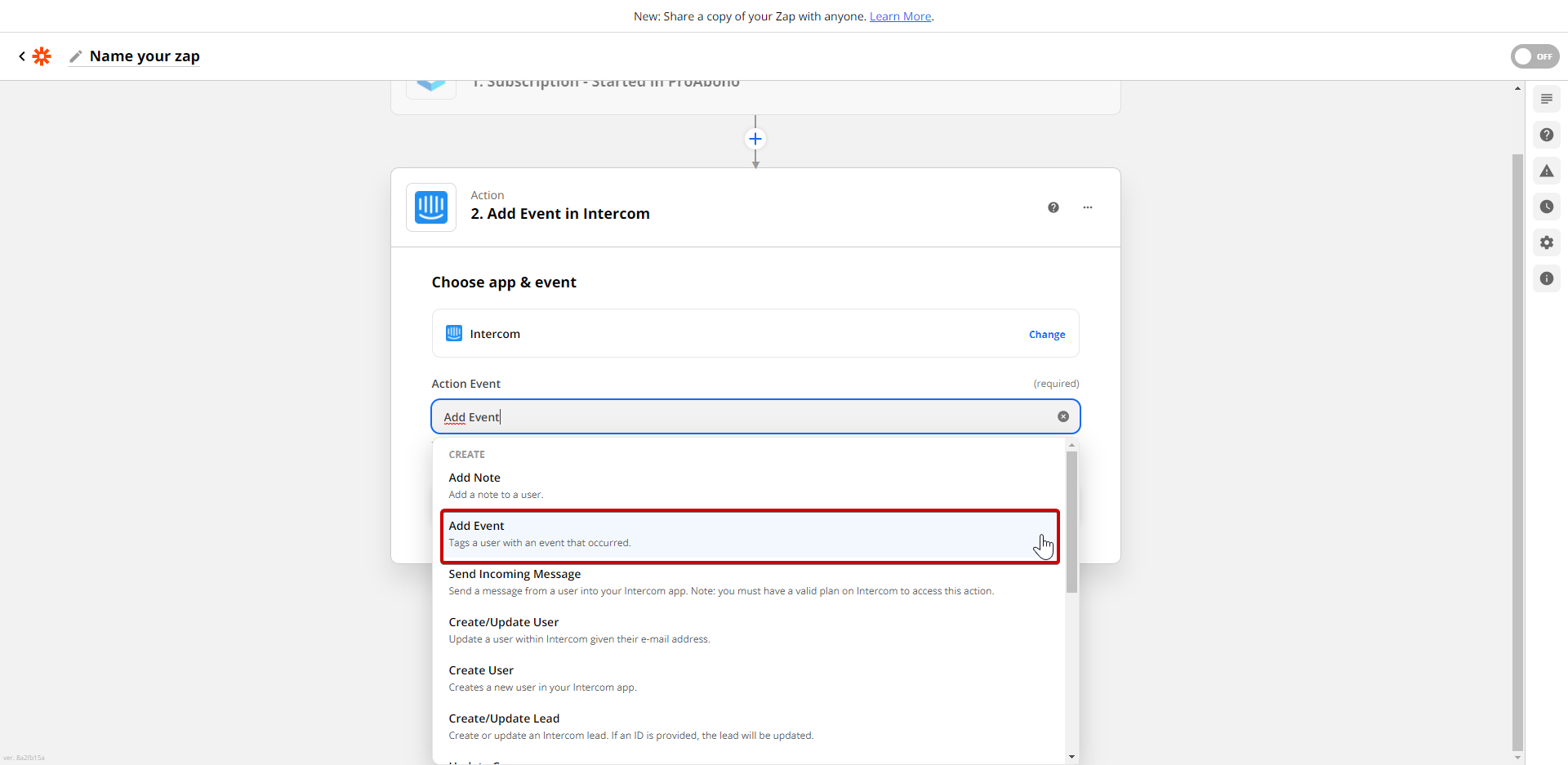Screen dimensions: 1568x765
Task: Choose 'Send Incoming Message' option
Action: [x=750, y=582]
